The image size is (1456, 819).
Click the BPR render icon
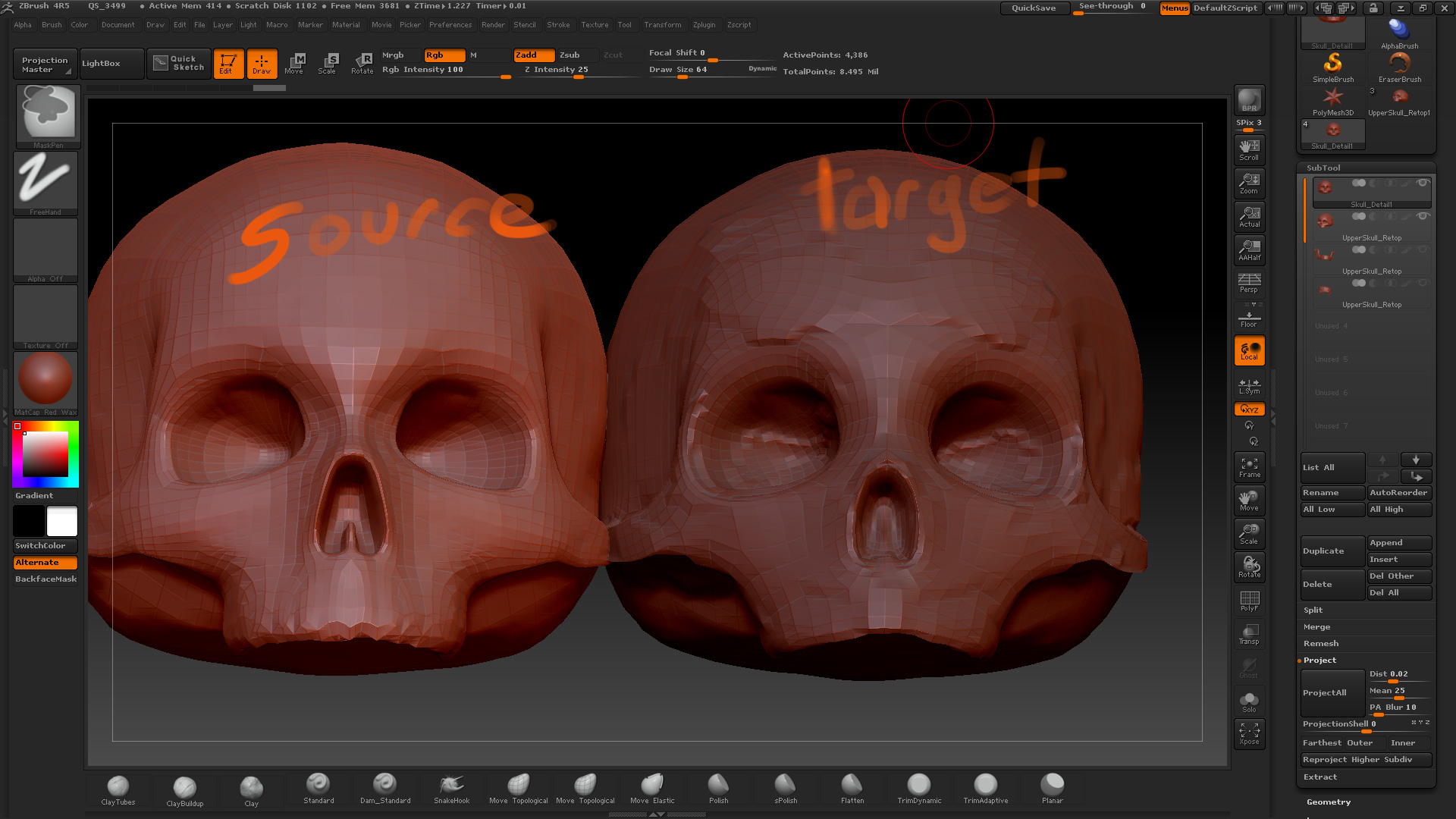[1249, 100]
